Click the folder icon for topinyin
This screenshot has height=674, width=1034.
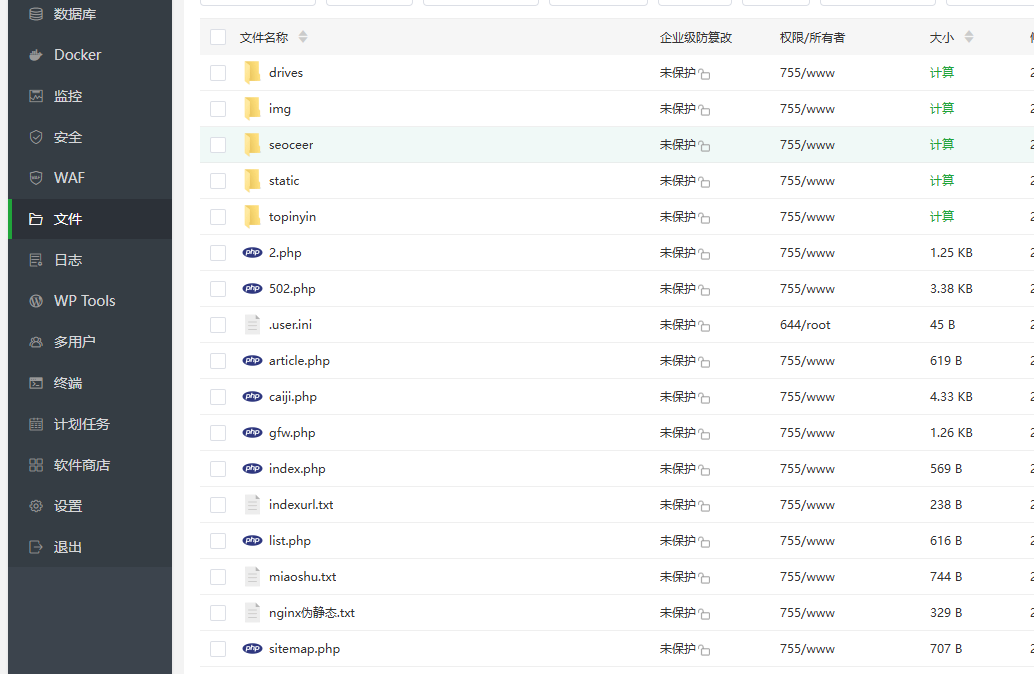pos(252,216)
